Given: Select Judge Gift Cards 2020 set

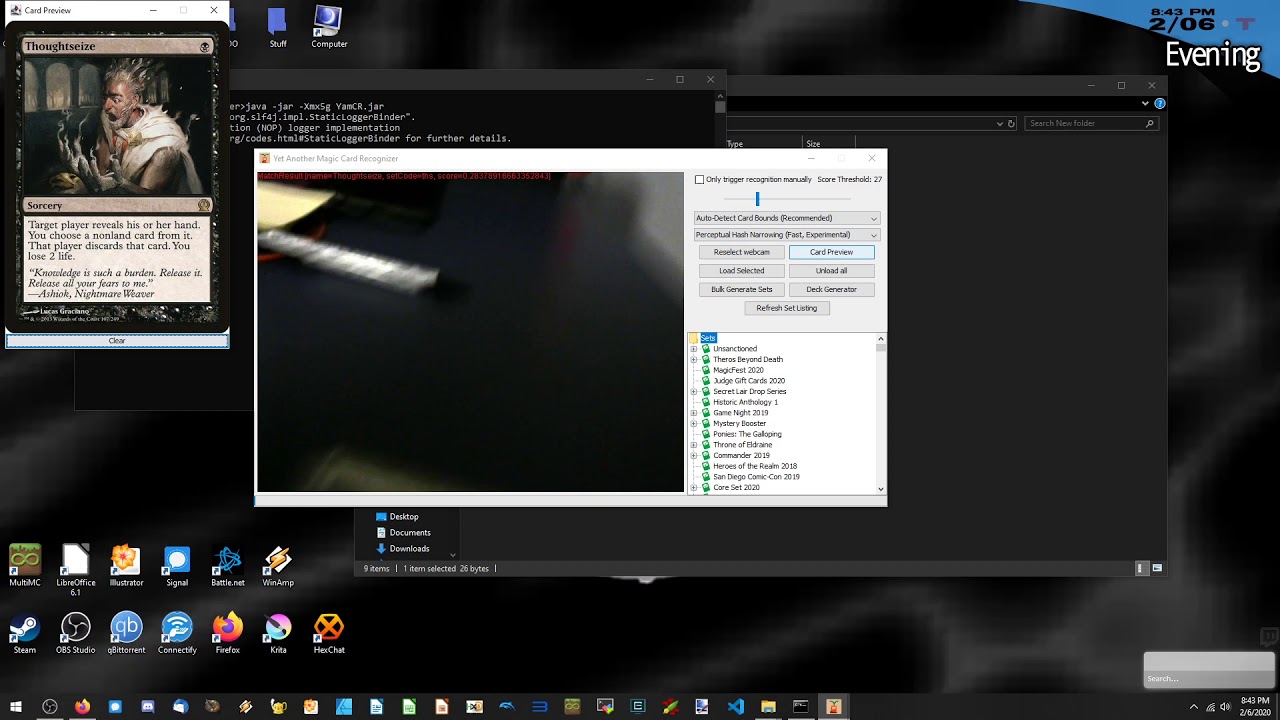Looking at the screenshot, I should coord(749,381).
